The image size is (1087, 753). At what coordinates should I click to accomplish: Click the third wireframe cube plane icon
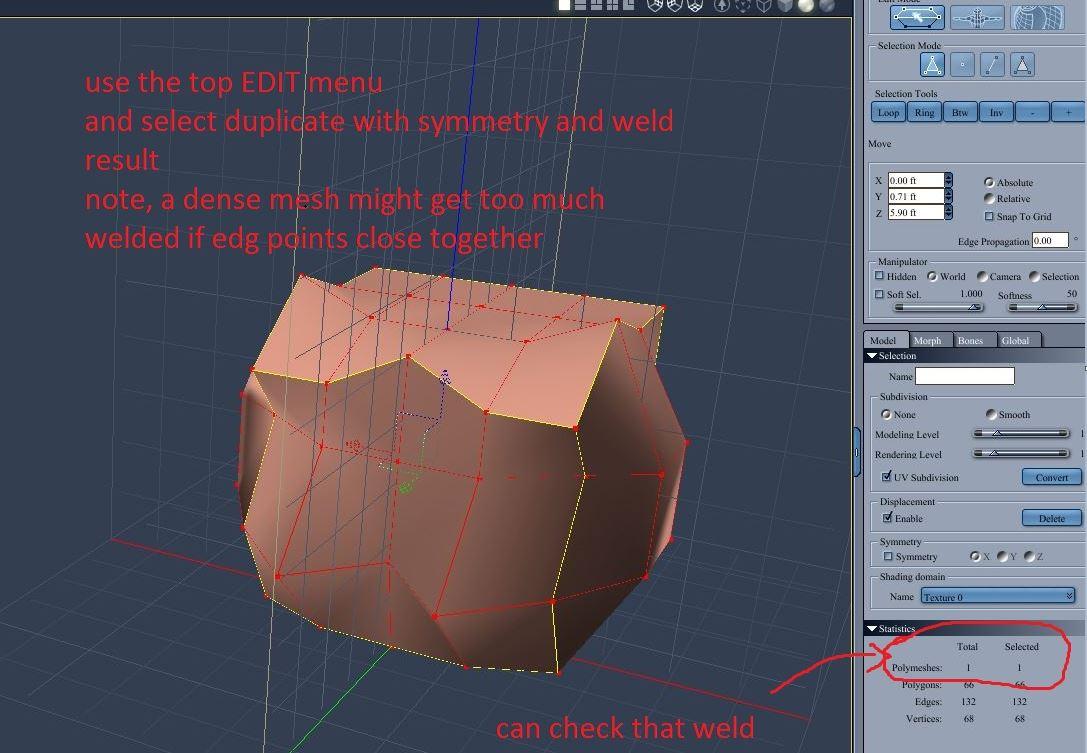pyautogui.click(x=695, y=5)
